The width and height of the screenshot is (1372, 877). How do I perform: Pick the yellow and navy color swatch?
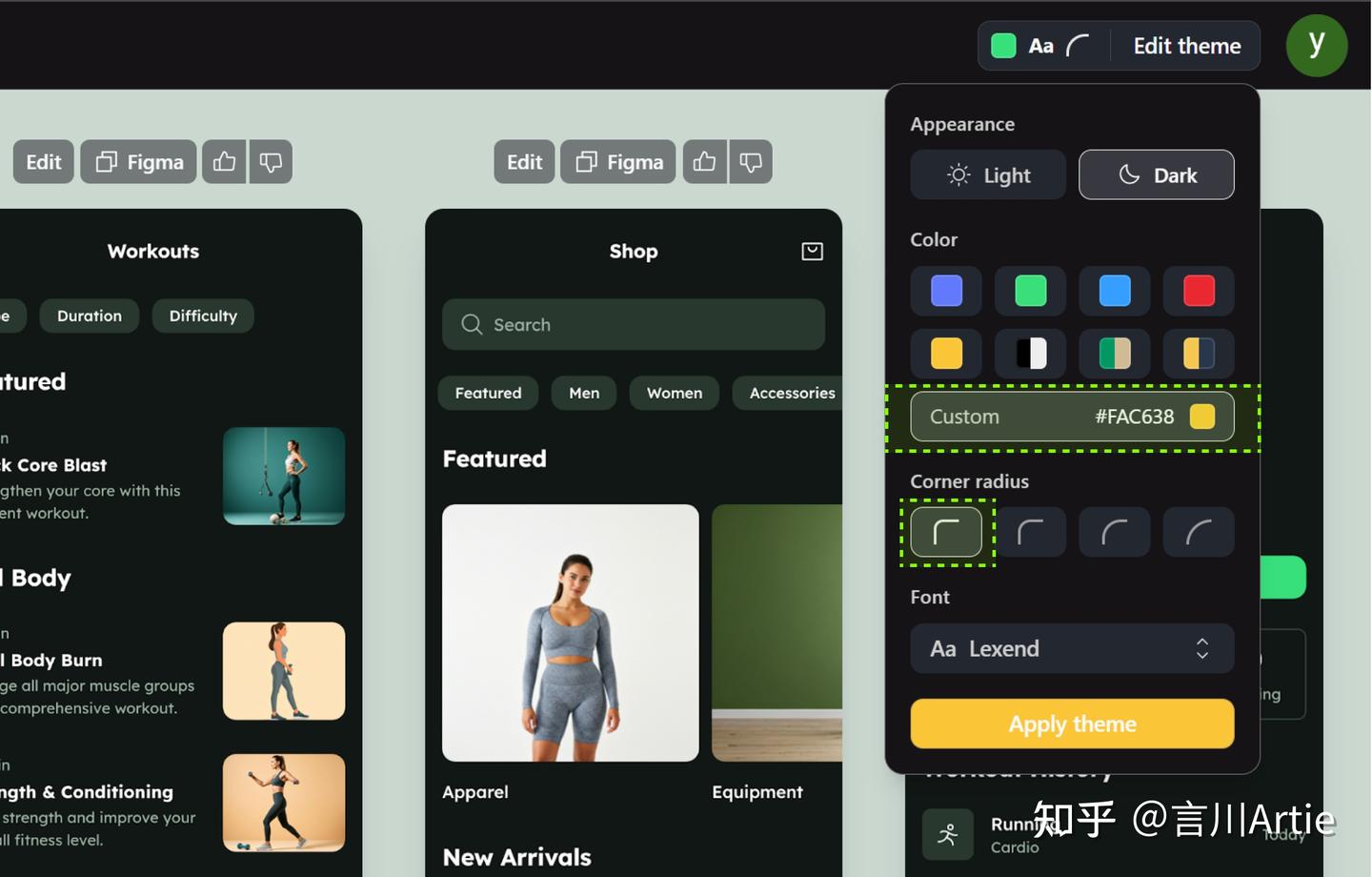1199,354
